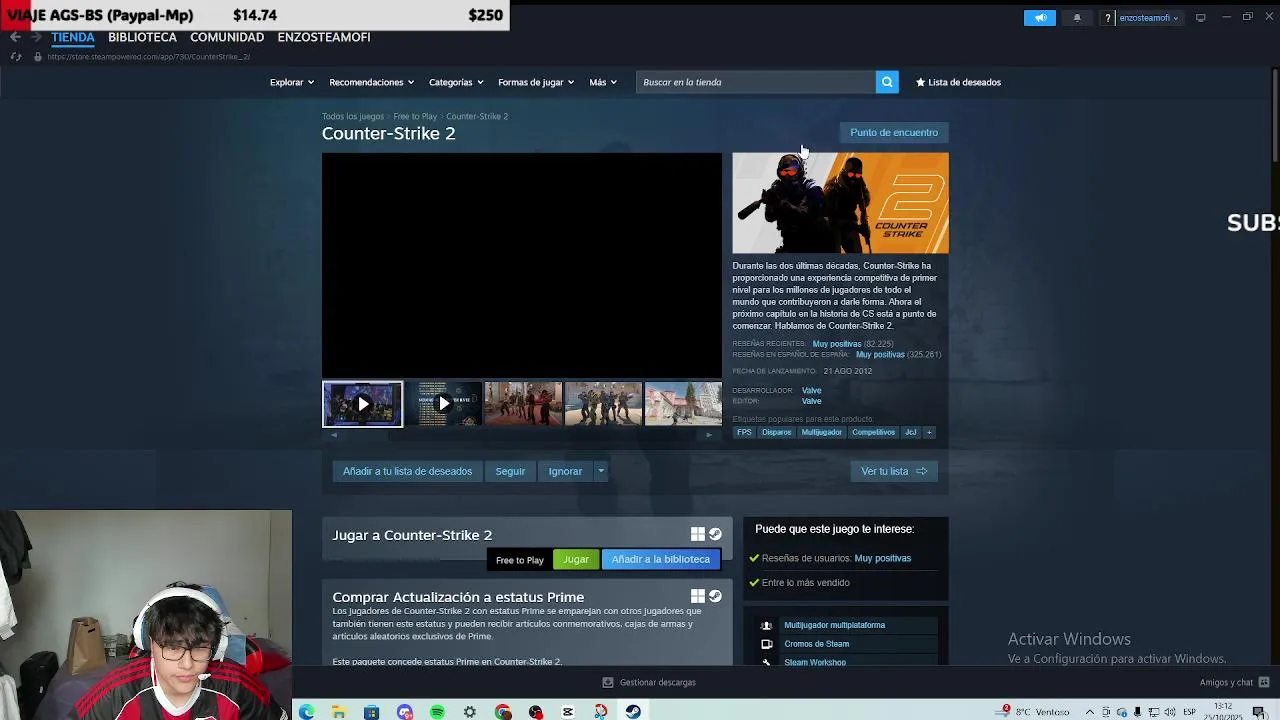This screenshot has width=1280, height=720.
Task: Open the Free to Play breadcrumb
Action: coord(415,116)
